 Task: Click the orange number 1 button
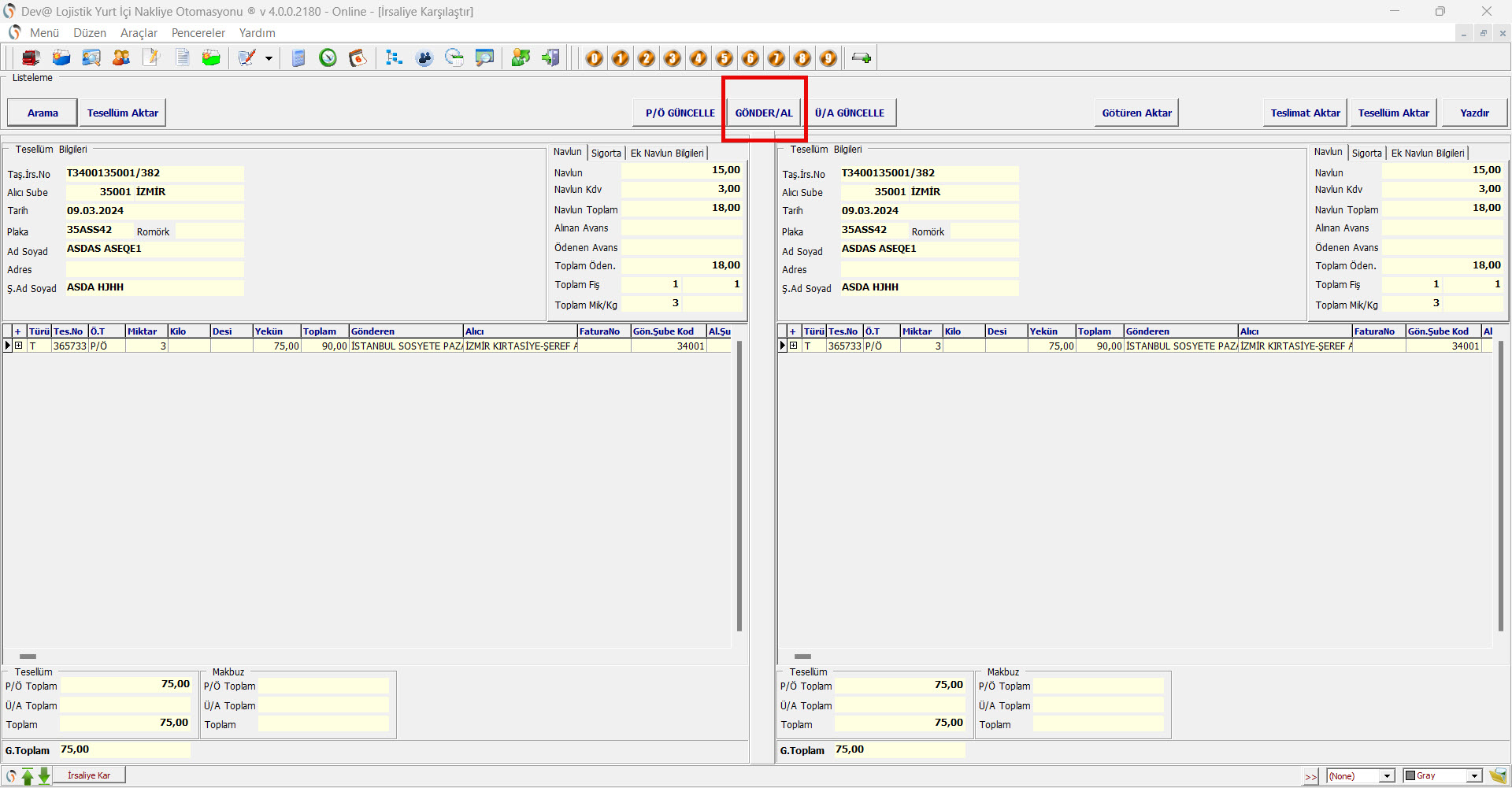coord(621,58)
